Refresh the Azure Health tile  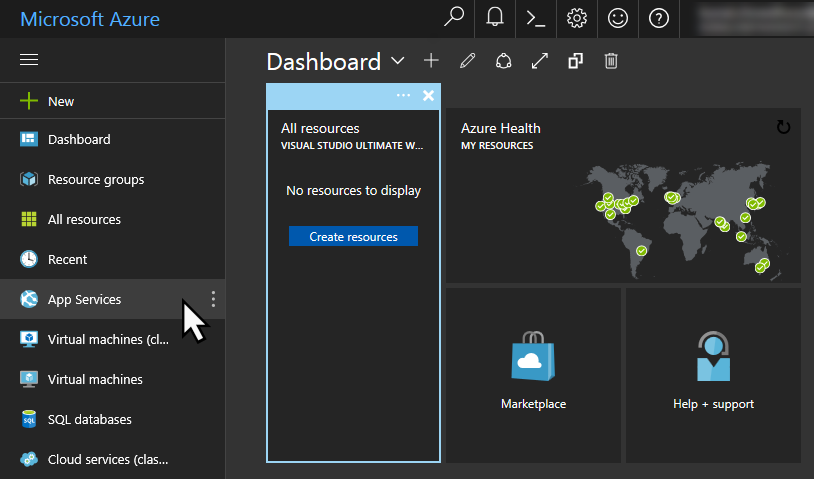783,127
